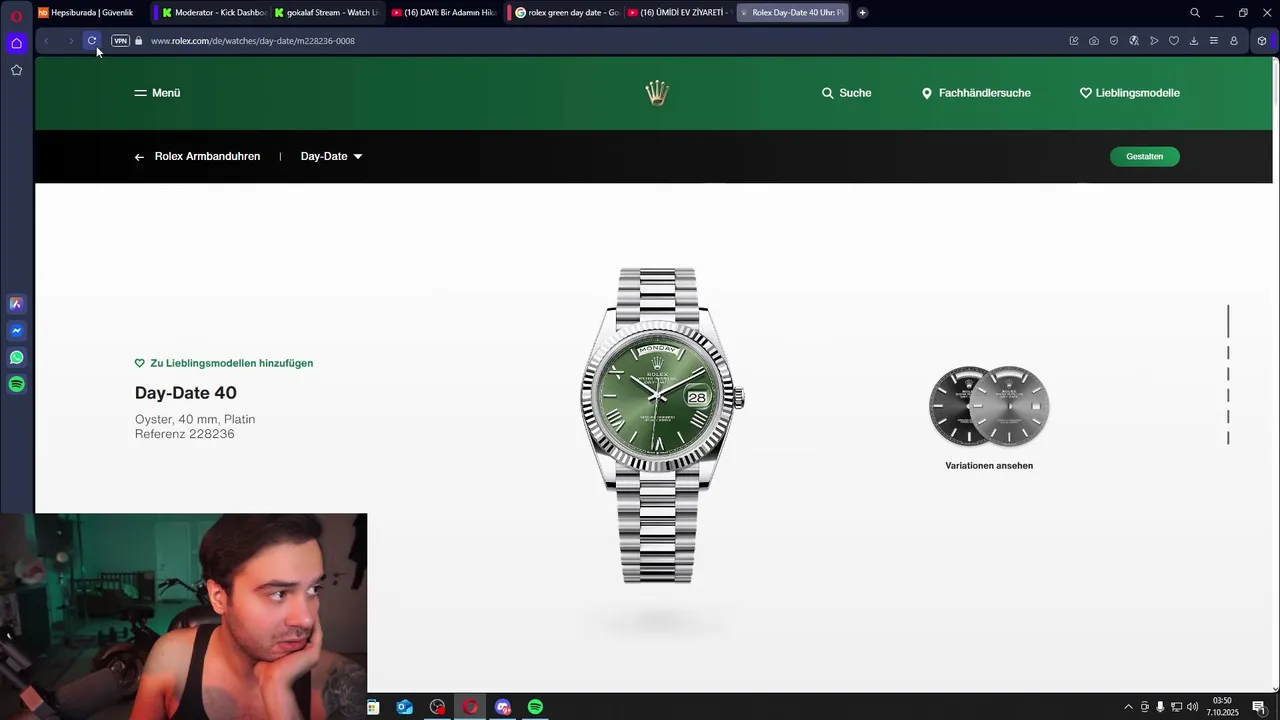Open a new tab with plus
The image size is (1280, 720).
click(862, 13)
